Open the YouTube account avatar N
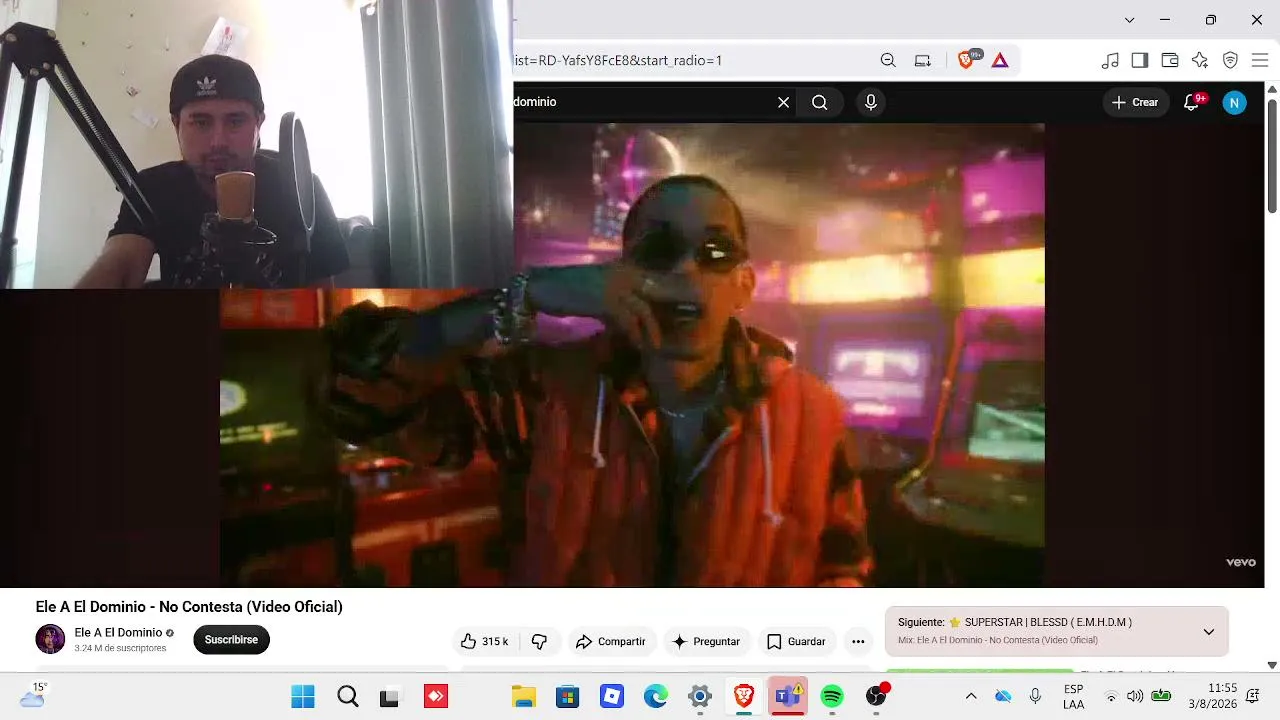This screenshot has width=1280, height=720. pos(1235,102)
